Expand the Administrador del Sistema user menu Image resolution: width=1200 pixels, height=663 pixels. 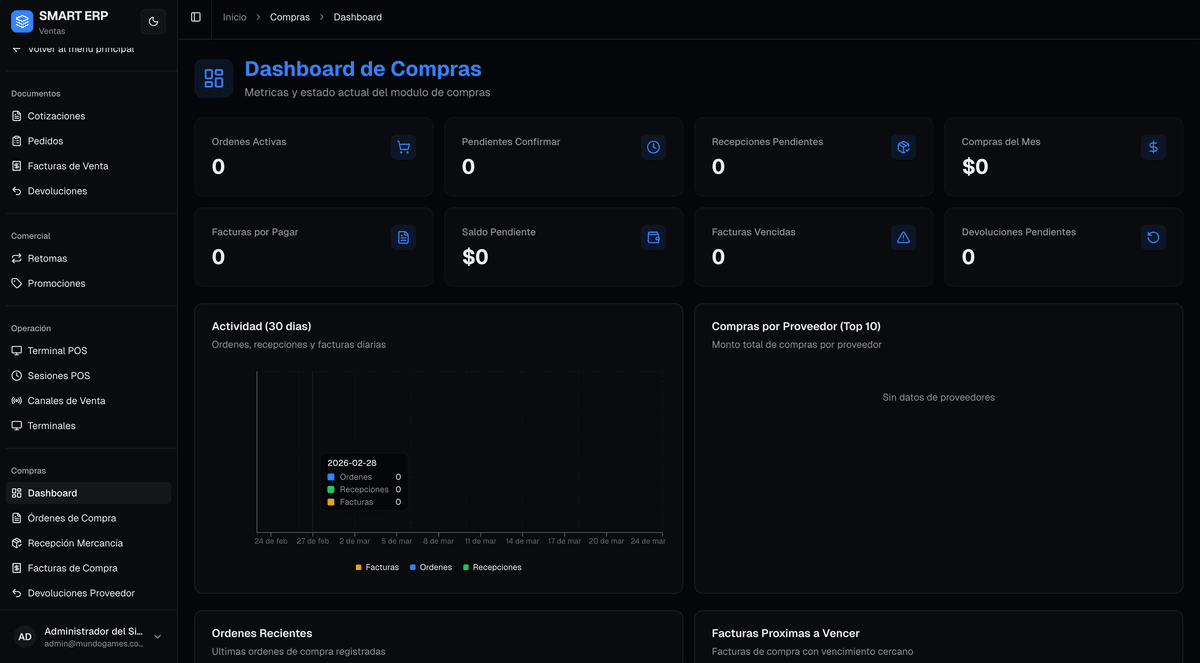[157, 637]
